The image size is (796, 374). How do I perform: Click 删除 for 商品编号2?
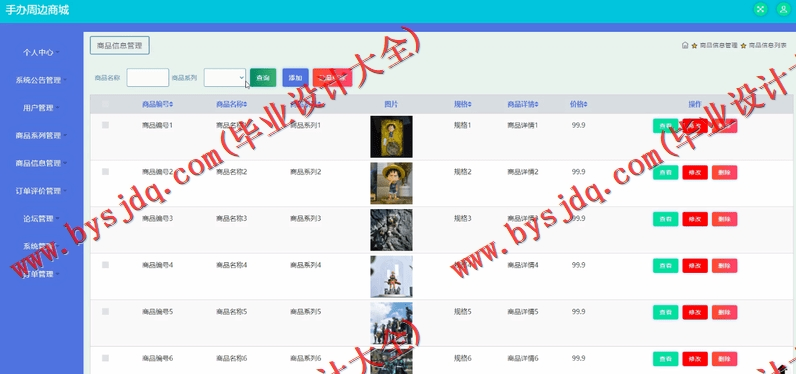coord(724,173)
